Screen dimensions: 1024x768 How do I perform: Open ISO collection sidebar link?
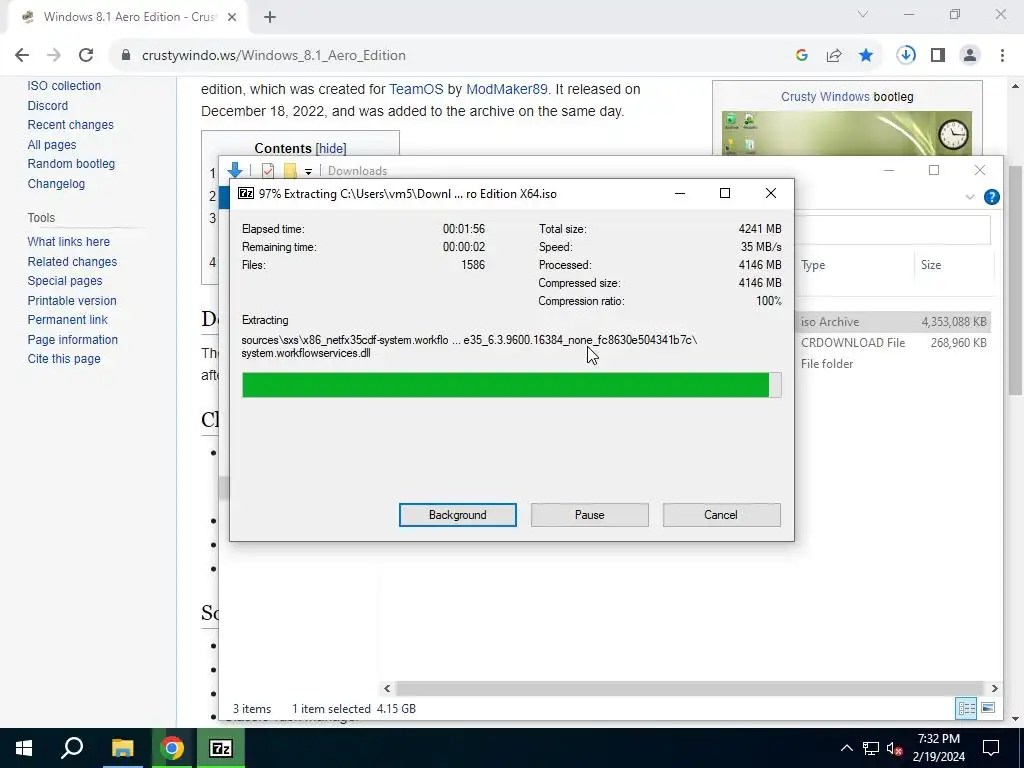[x=64, y=86]
